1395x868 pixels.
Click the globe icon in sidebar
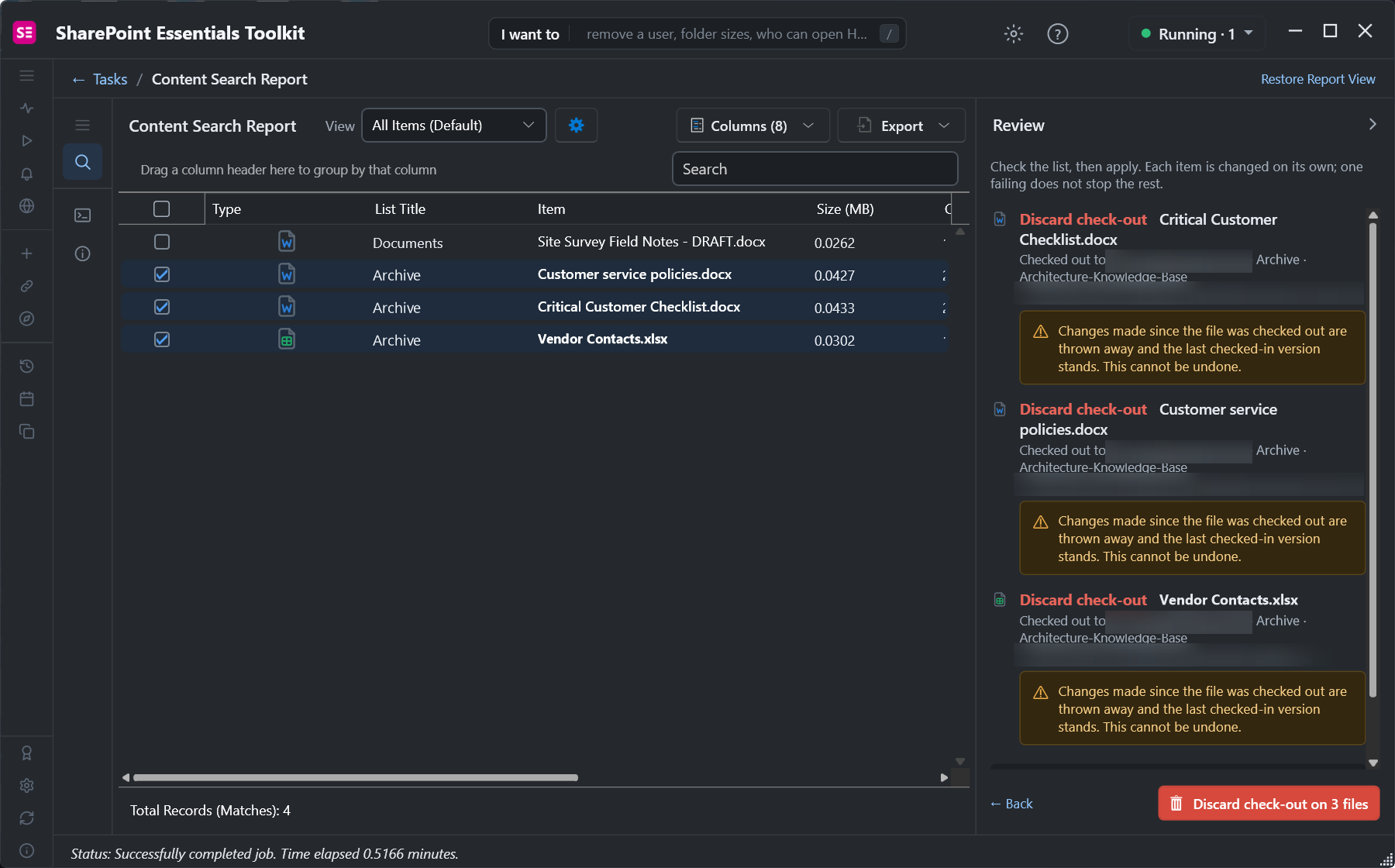(27, 206)
